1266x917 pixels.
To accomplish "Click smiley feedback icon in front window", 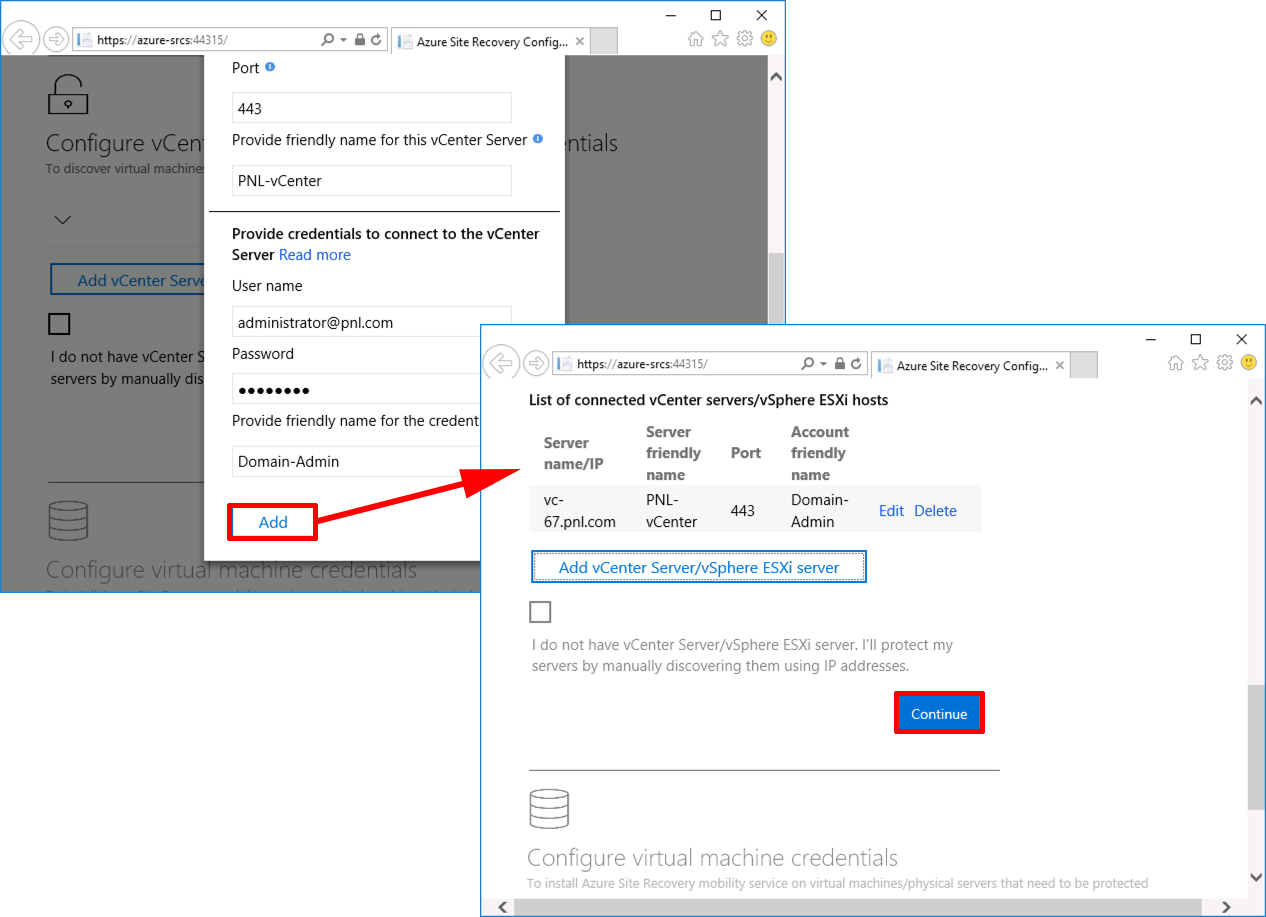I will 1249,363.
